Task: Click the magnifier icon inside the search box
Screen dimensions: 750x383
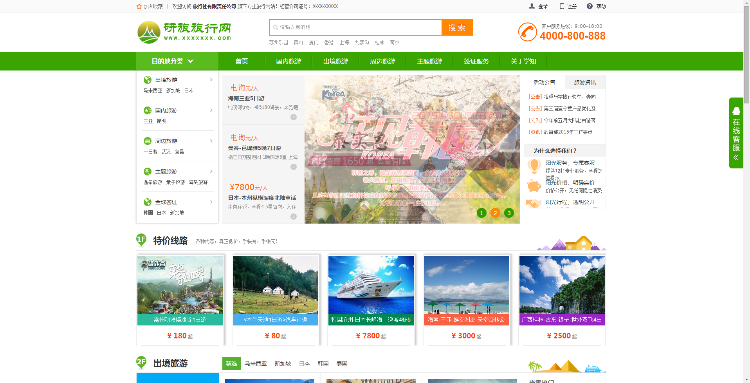Action: coord(276,28)
